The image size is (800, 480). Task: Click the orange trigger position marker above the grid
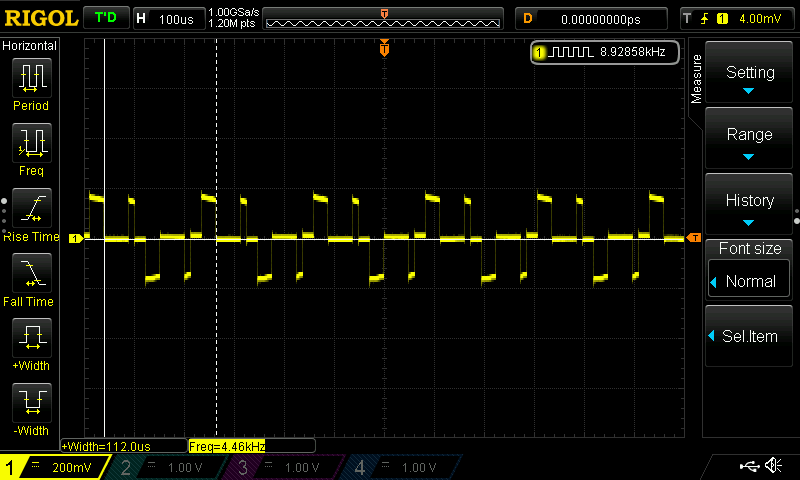384,48
